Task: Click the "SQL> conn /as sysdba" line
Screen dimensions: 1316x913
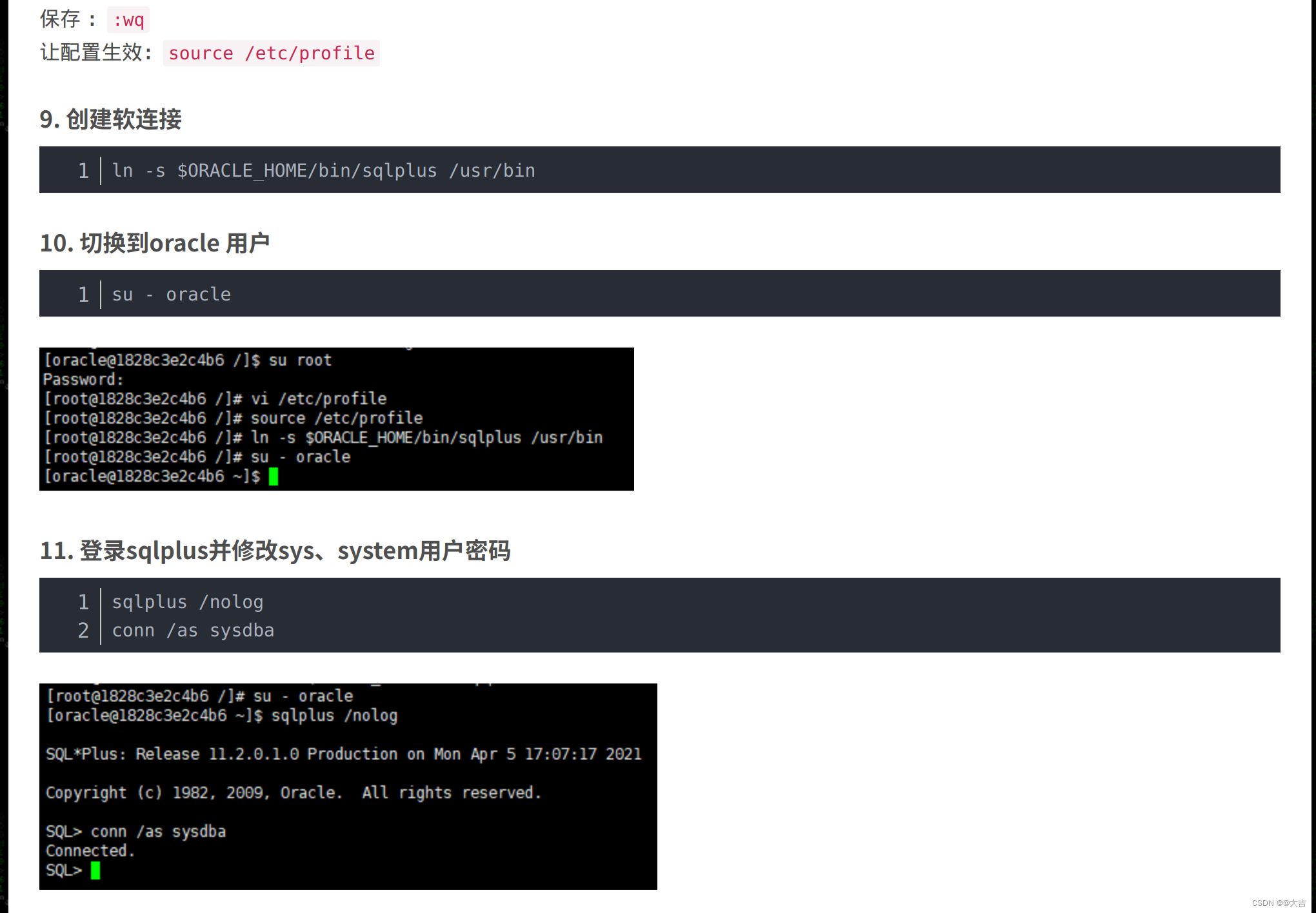Action: pos(135,831)
